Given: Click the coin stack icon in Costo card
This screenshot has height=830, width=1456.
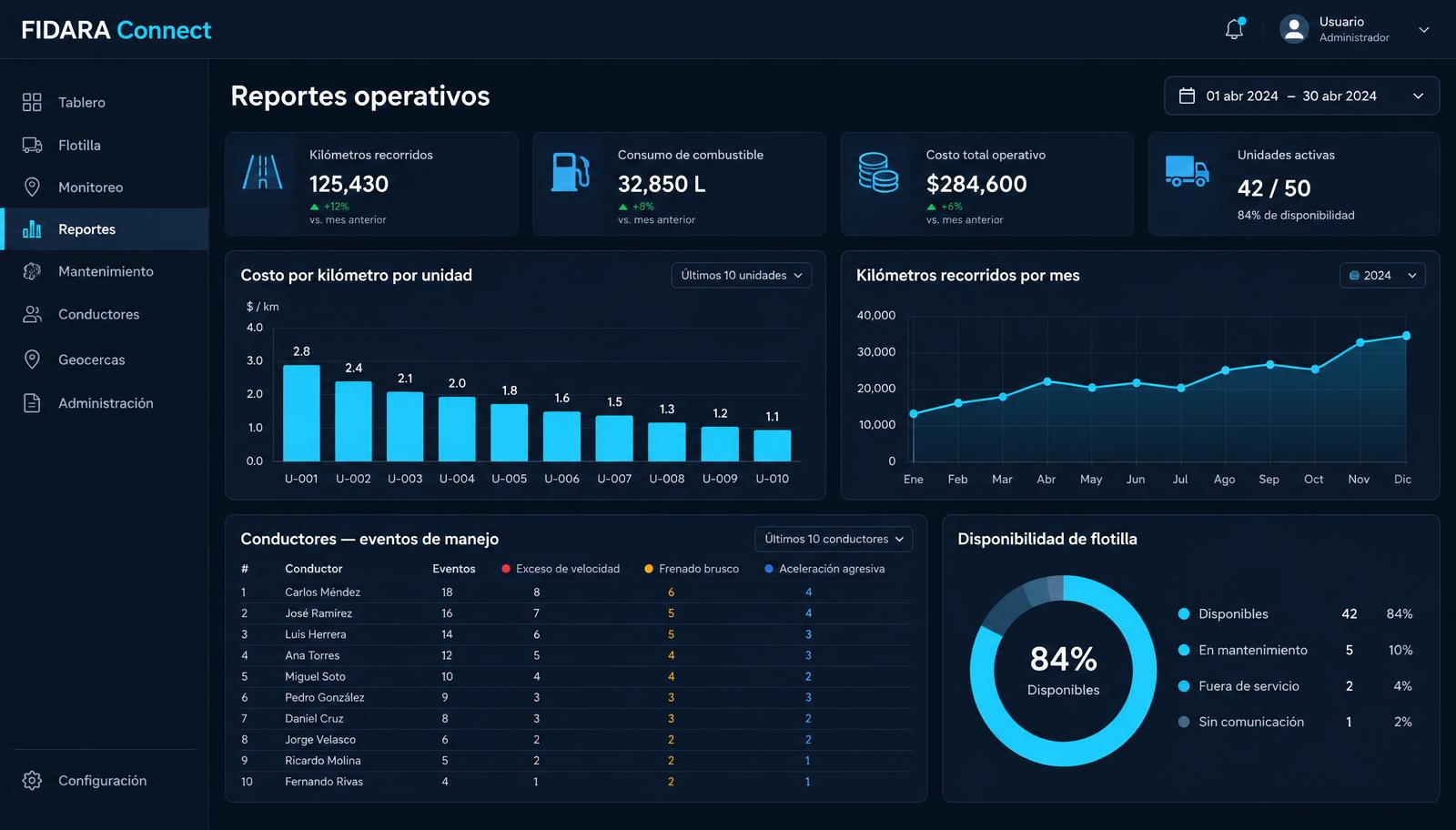Looking at the screenshot, I should click(x=878, y=172).
